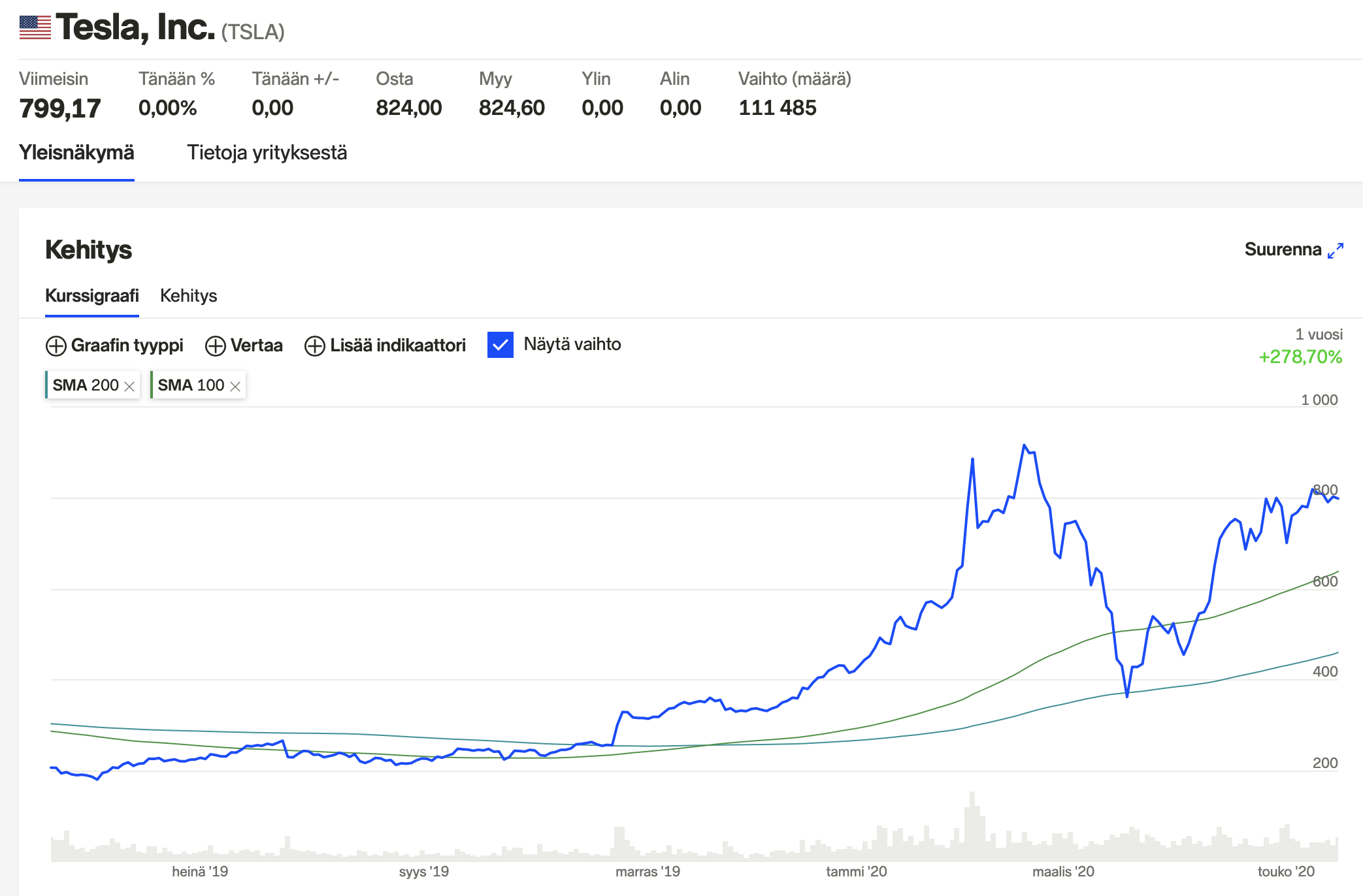Click the plus icon next to Vertaa
This screenshot has width=1363, height=896.
click(x=216, y=345)
